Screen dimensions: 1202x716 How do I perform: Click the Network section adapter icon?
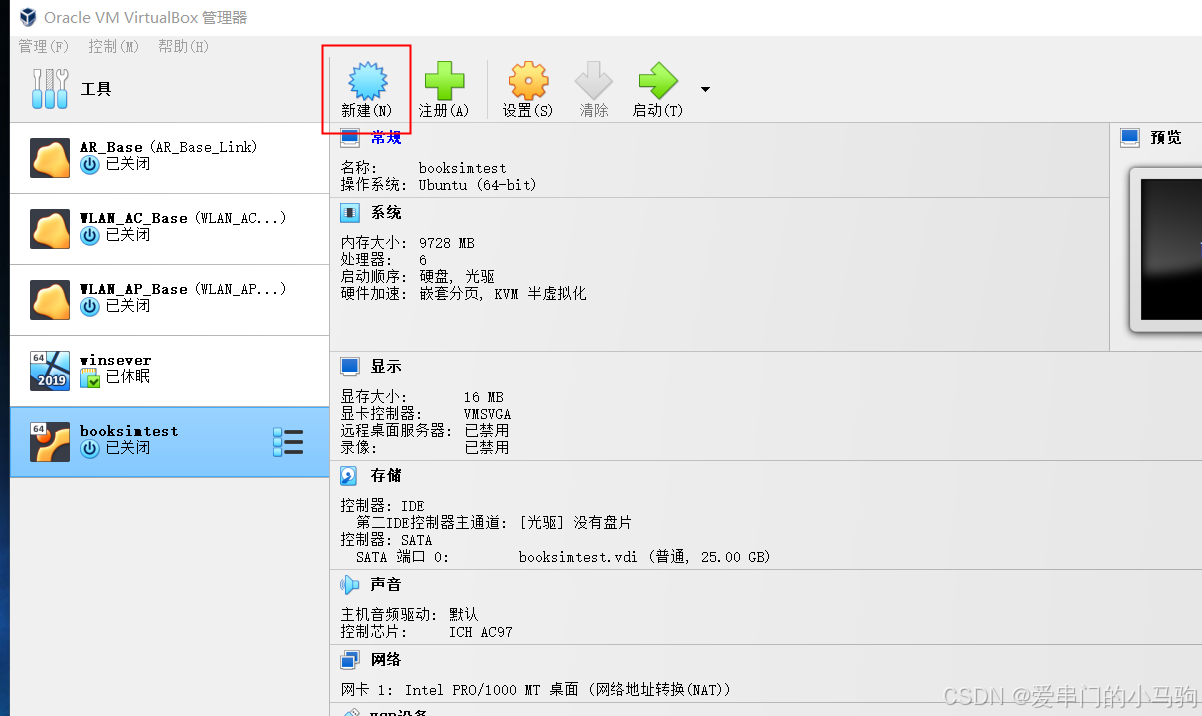pos(350,659)
